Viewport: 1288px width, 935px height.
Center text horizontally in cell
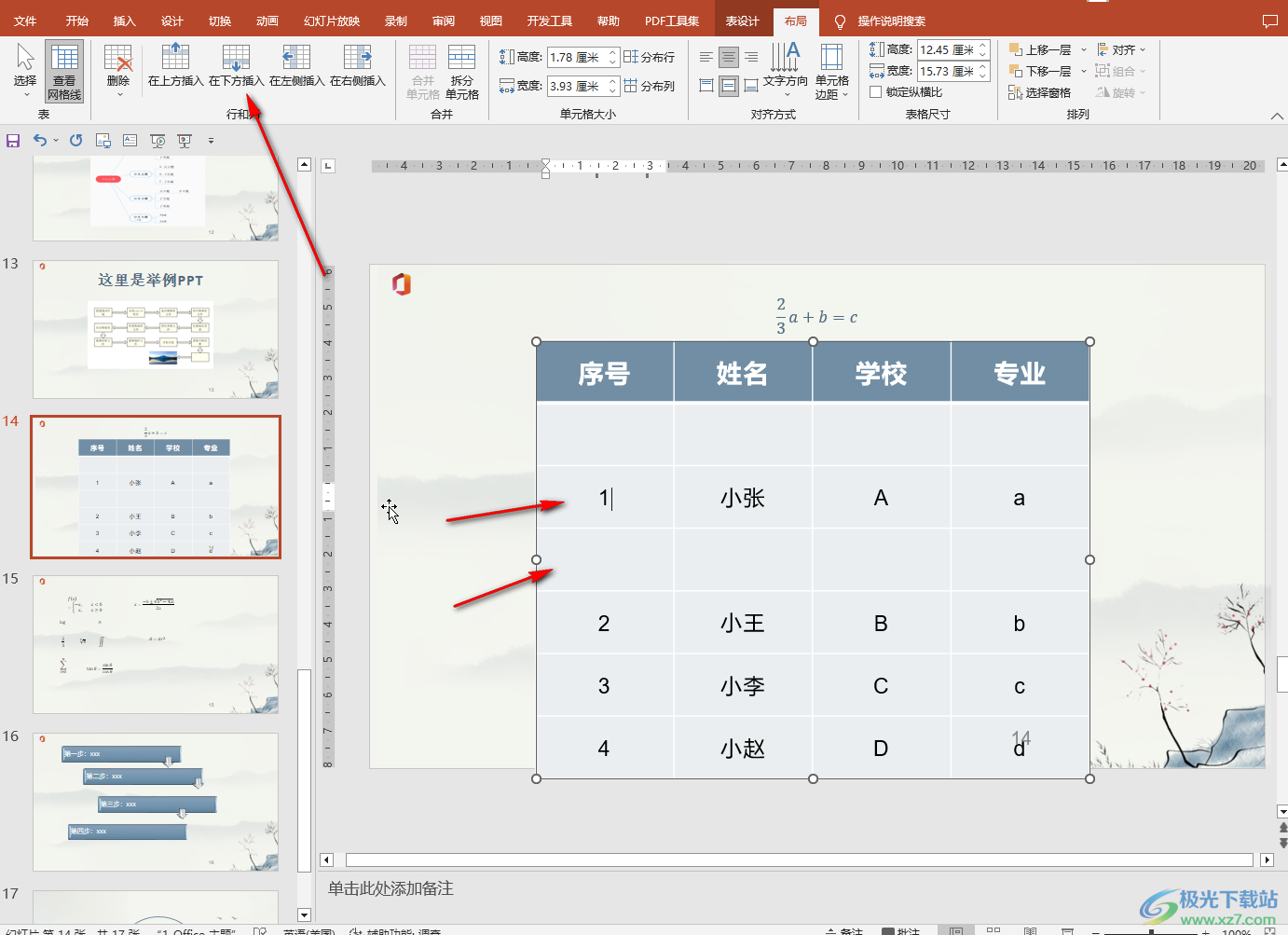(729, 58)
